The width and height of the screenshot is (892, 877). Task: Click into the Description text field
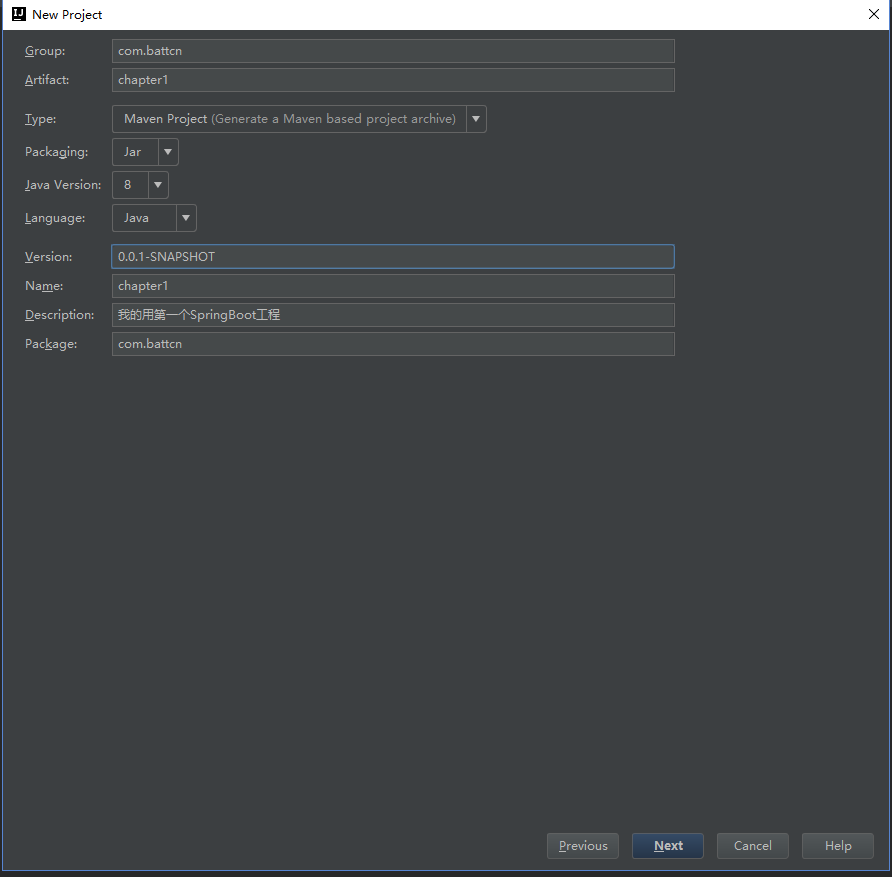(x=393, y=315)
